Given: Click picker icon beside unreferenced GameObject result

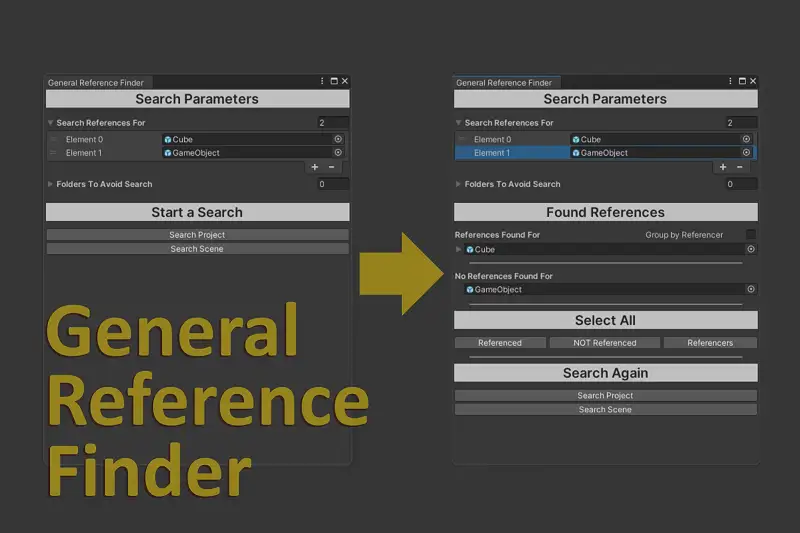Looking at the screenshot, I should click(x=751, y=289).
